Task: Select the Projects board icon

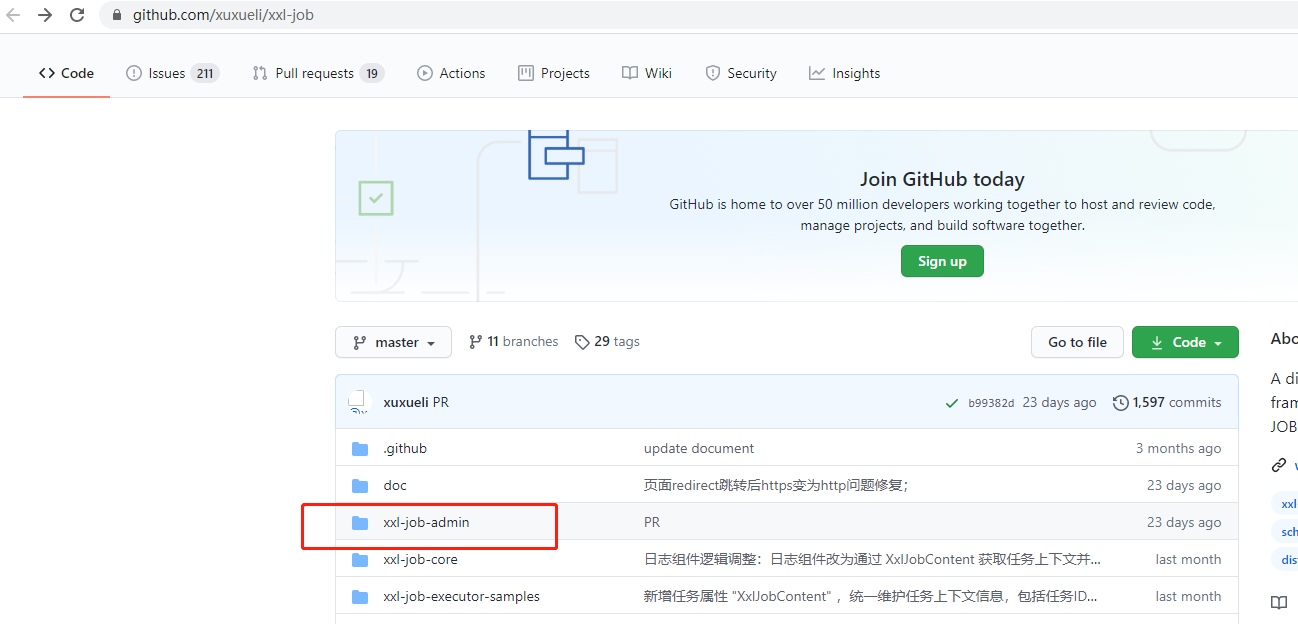Action: tap(524, 72)
